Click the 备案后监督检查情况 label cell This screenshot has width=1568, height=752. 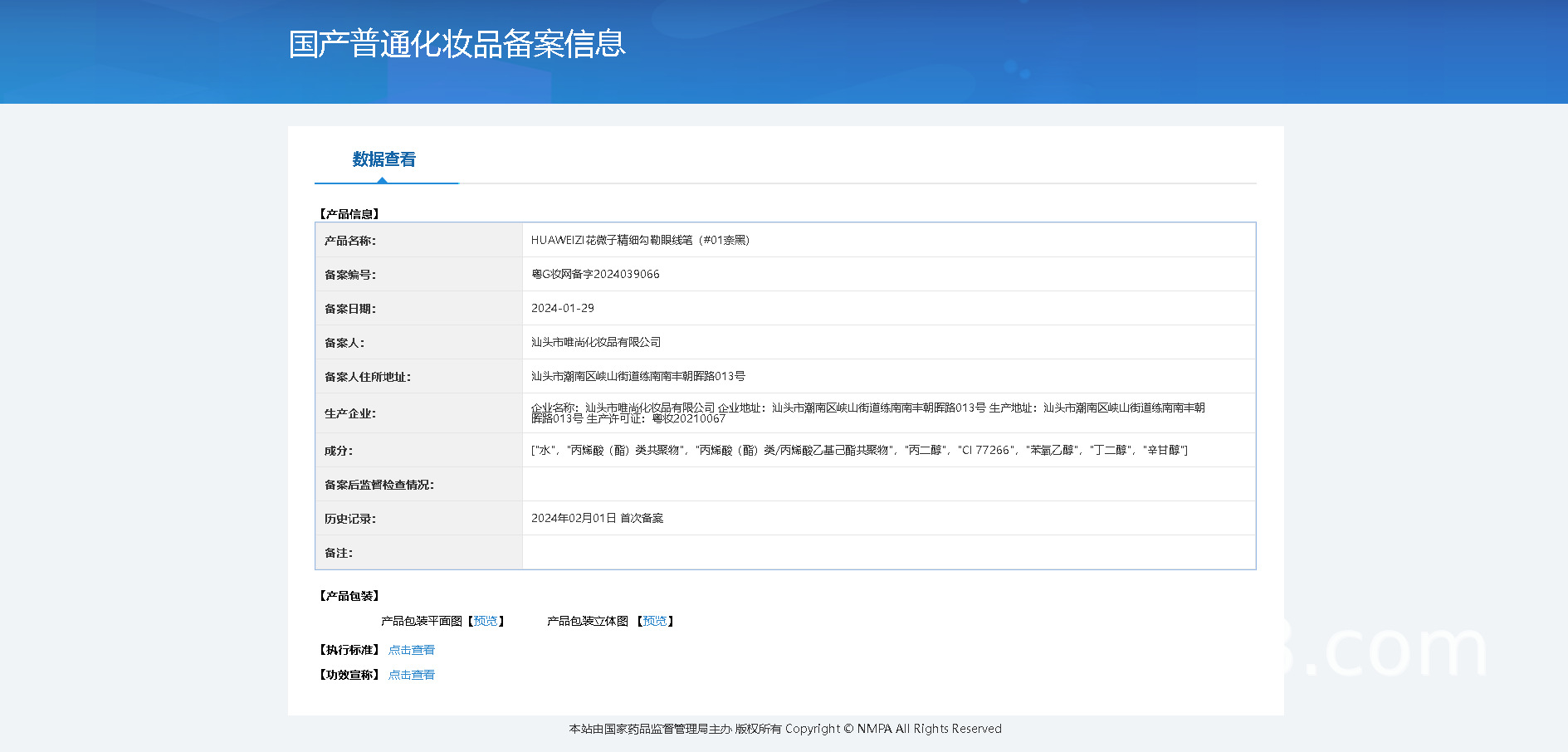[419, 485]
